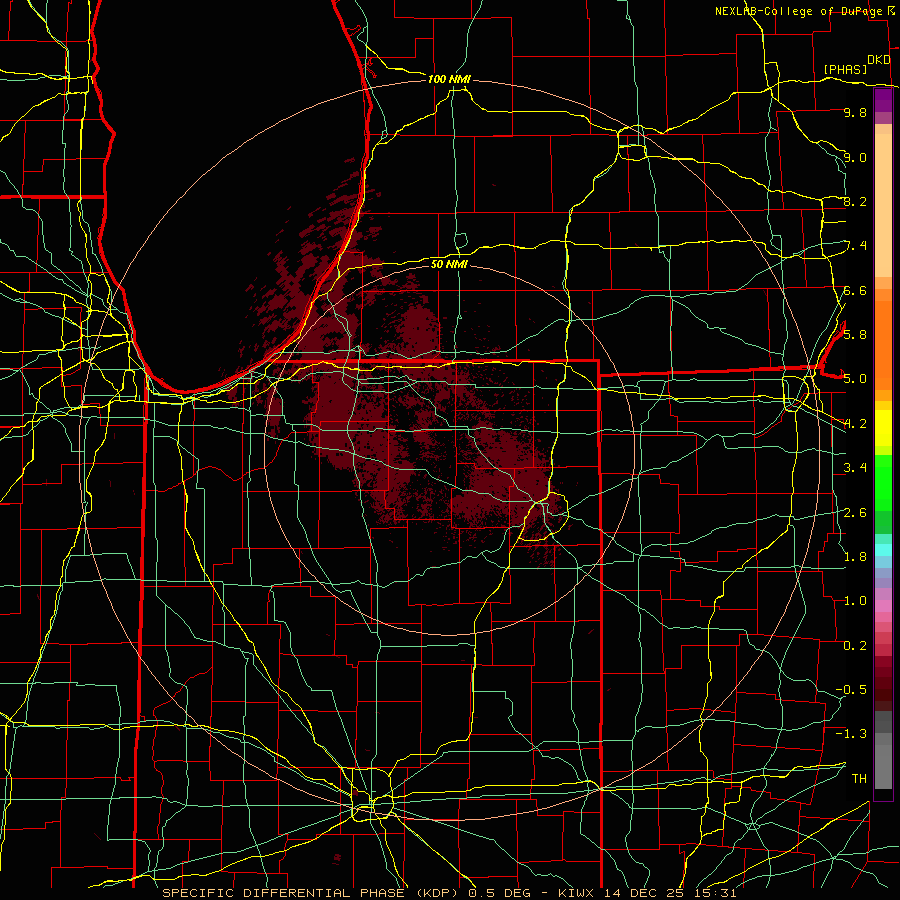Select the 100 NMI range ring label
This screenshot has width=900, height=900.
pos(449,79)
